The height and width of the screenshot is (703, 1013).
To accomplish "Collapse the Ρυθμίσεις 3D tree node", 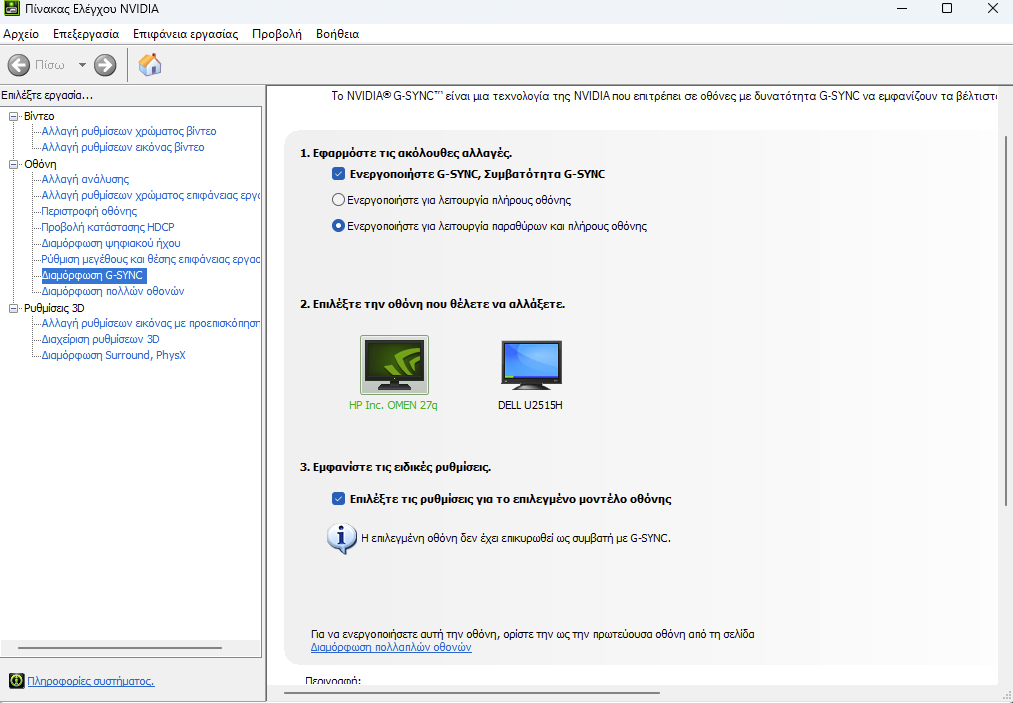I will coord(13,308).
